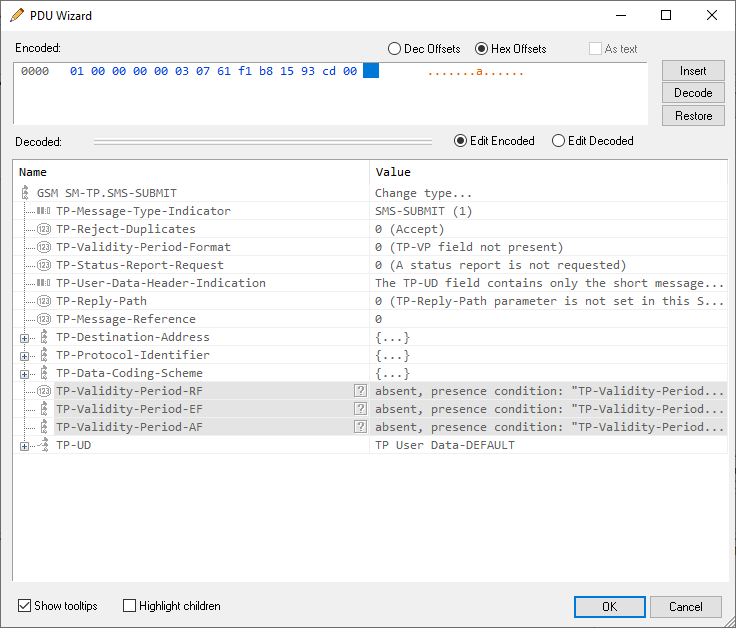
Task: Click the TP-Message-Type-Indicator field icon
Action: click(x=44, y=211)
